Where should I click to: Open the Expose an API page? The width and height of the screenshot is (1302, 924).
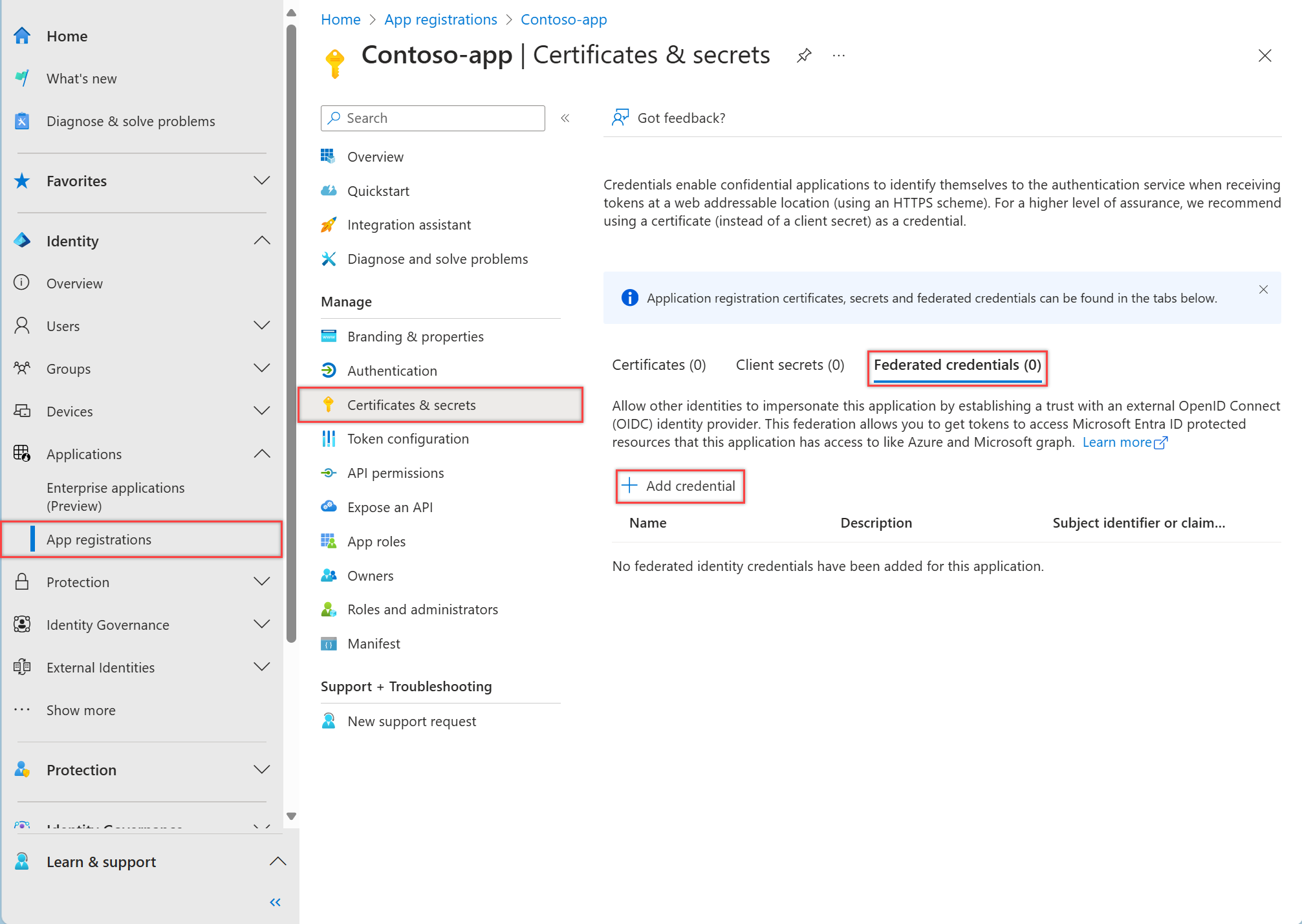(x=390, y=507)
